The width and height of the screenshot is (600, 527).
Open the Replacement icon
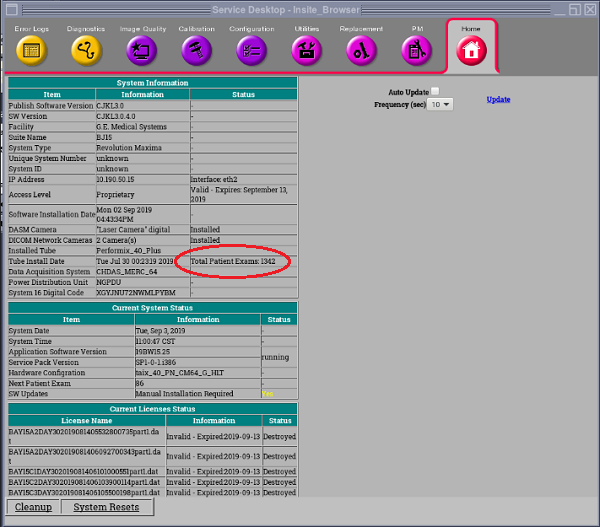point(361,49)
